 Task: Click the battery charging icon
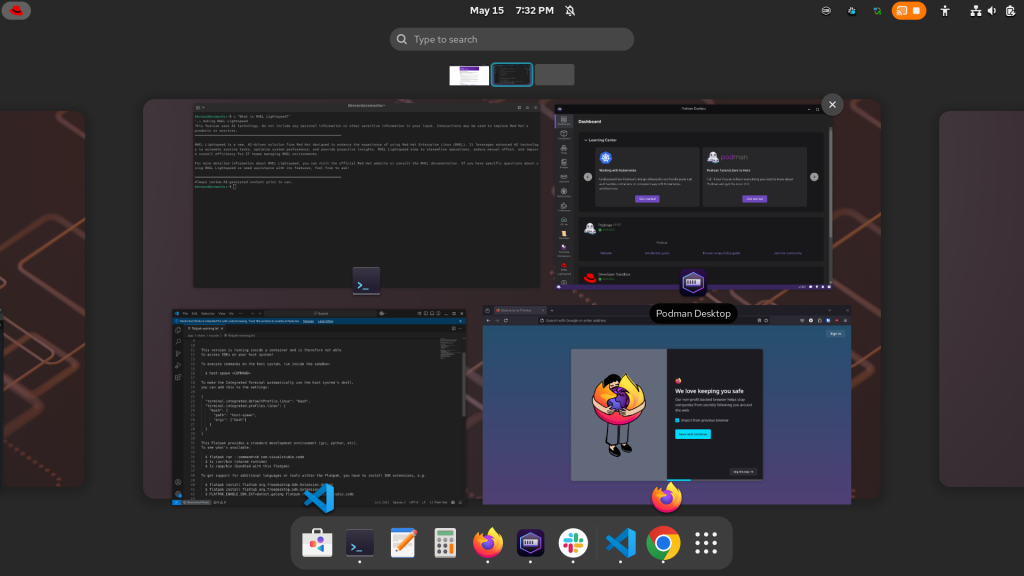(1010, 10)
